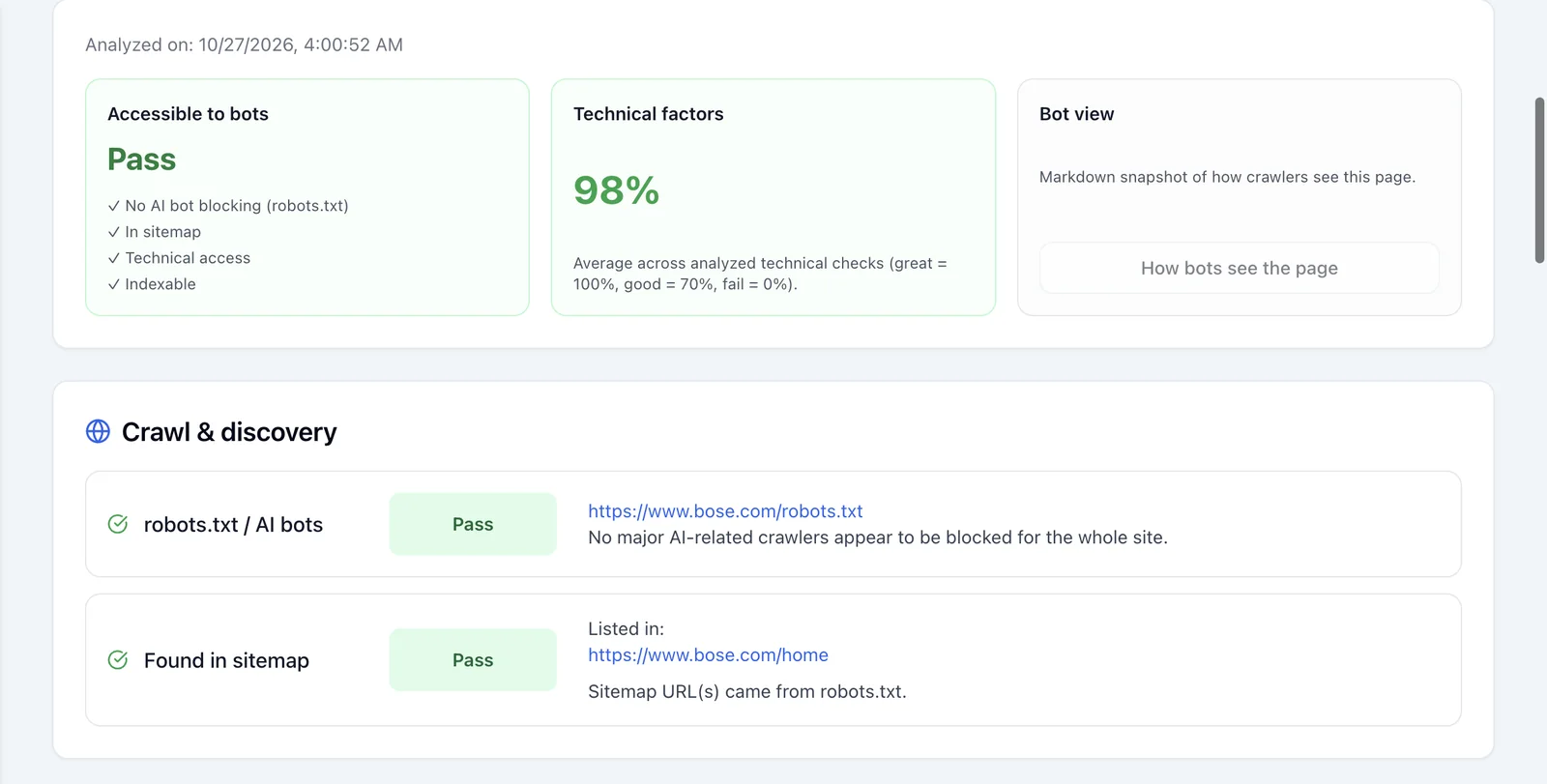This screenshot has height=784, width=1547.
Task: Click the No AI bot blocking (robots.txt) item
Action: coord(228,206)
